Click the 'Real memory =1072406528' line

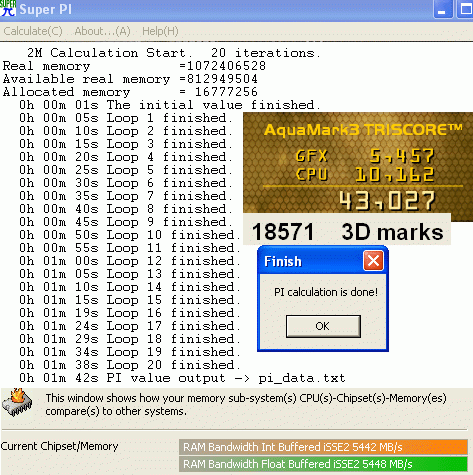pyautogui.click(x=134, y=66)
